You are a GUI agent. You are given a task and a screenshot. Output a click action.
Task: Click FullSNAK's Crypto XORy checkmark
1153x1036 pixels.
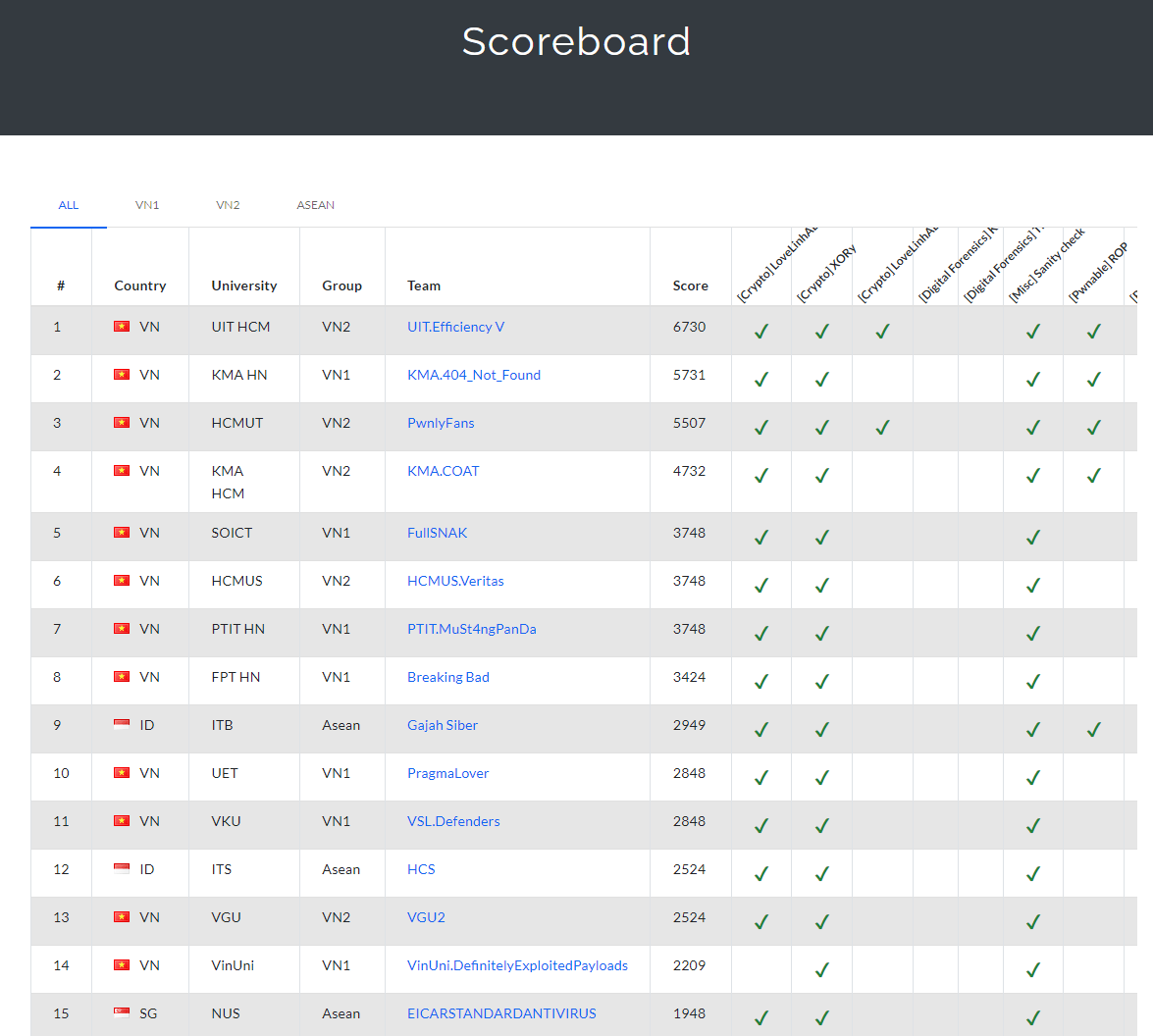coord(821,537)
